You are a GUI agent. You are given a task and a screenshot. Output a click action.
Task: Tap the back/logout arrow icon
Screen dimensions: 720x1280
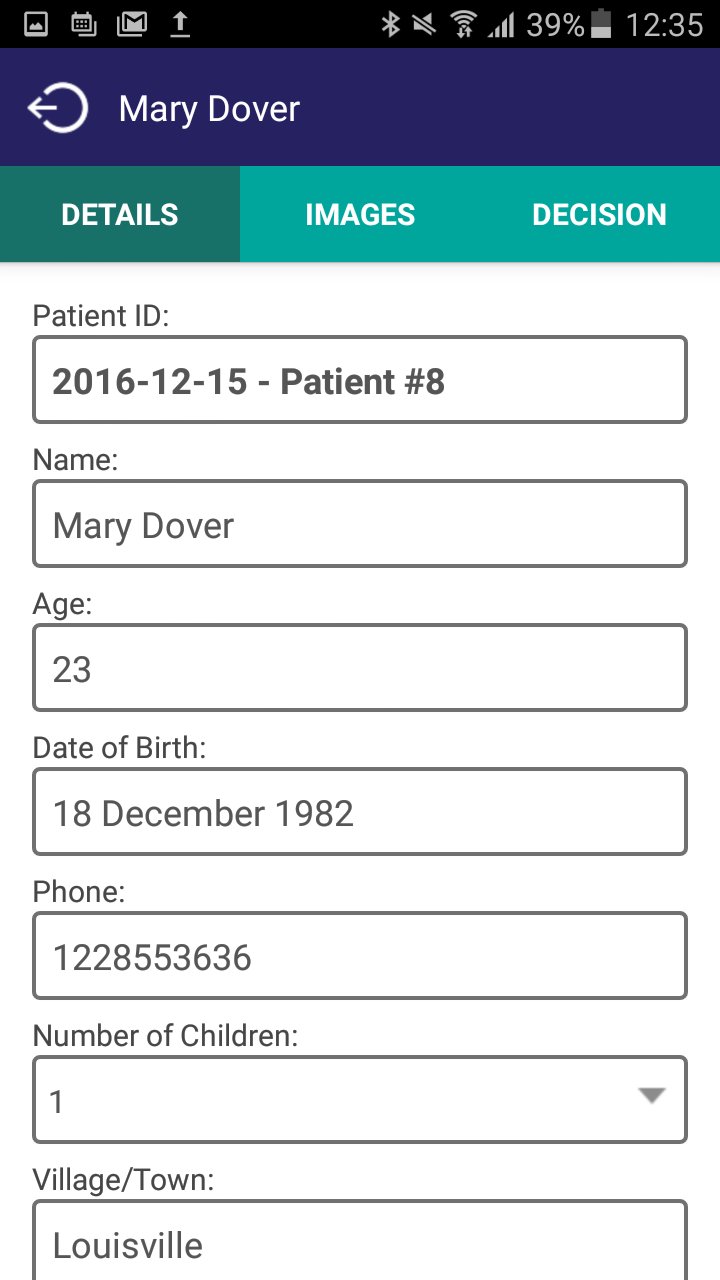(x=58, y=108)
